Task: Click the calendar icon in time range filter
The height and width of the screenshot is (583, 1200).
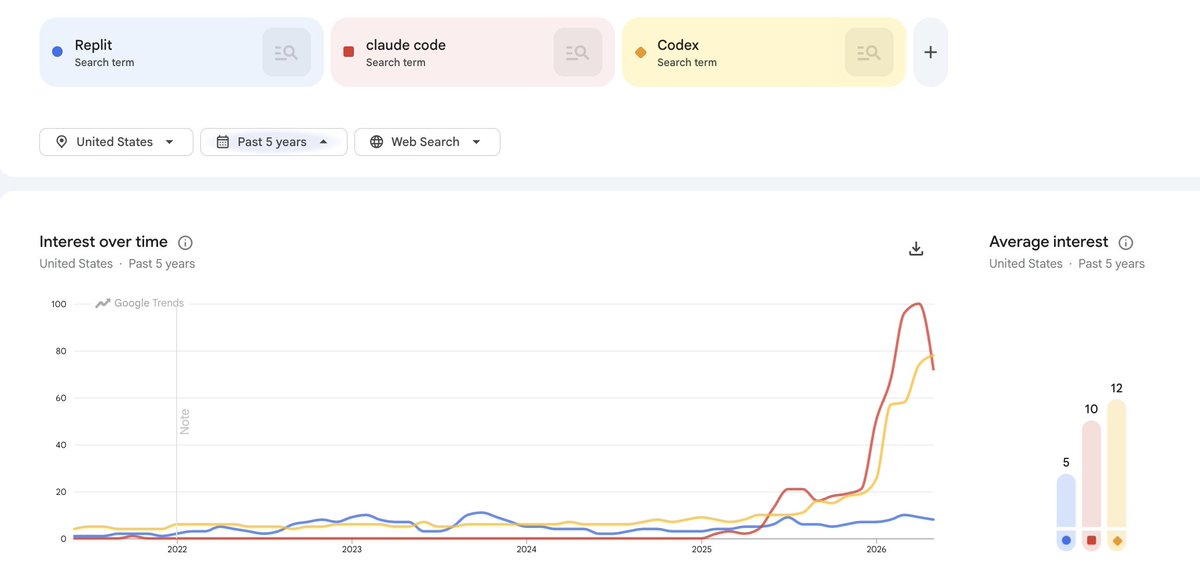Action: pos(223,142)
